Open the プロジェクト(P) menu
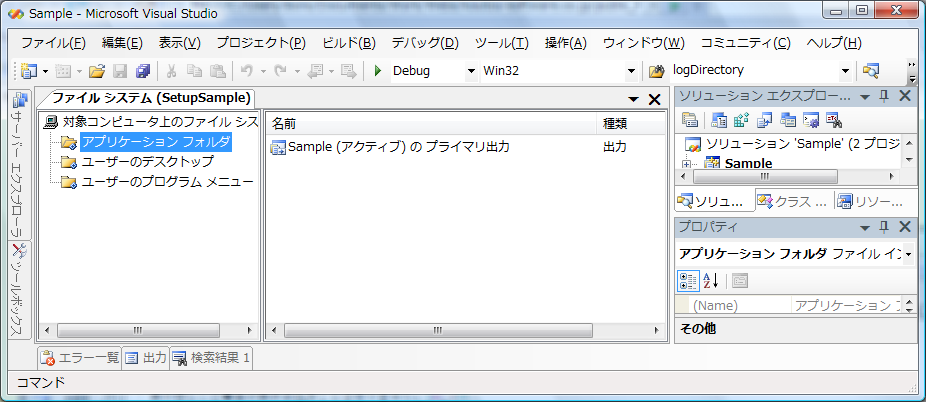Image resolution: width=926 pixels, height=402 pixels. click(x=261, y=43)
